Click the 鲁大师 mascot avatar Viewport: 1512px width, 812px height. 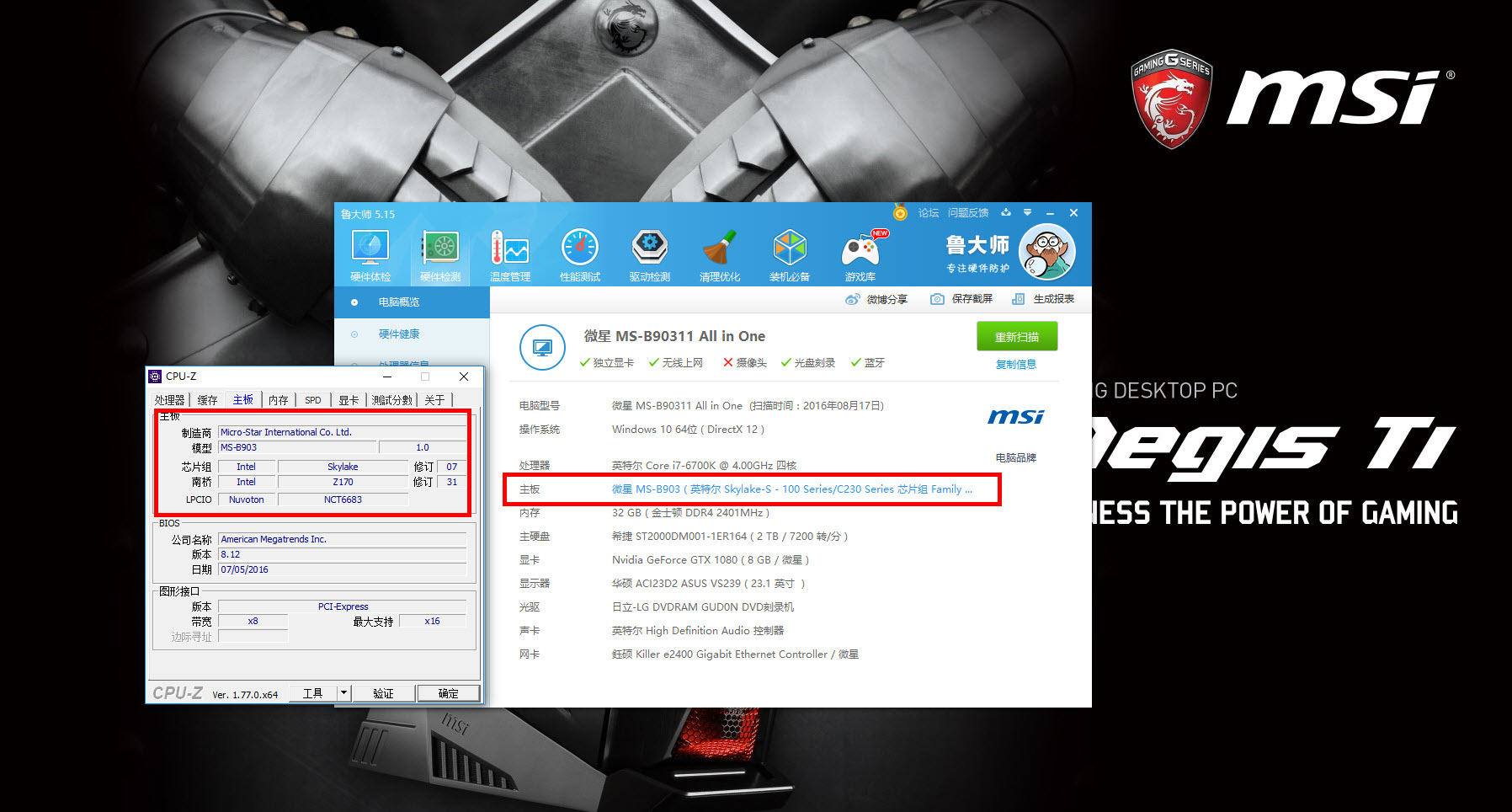1046,252
